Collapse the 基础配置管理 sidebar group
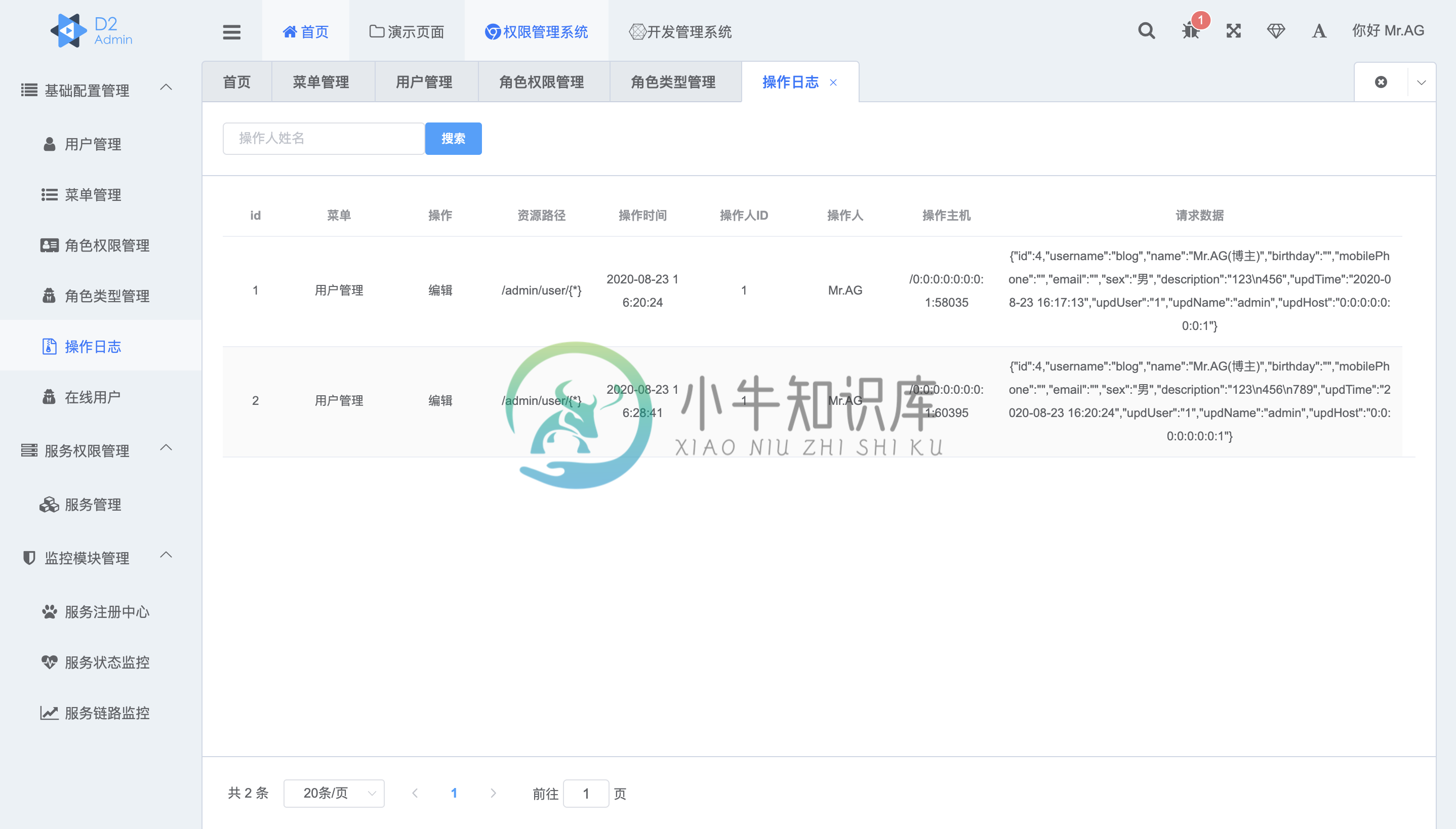This screenshot has width=1456, height=829. coord(166,87)
